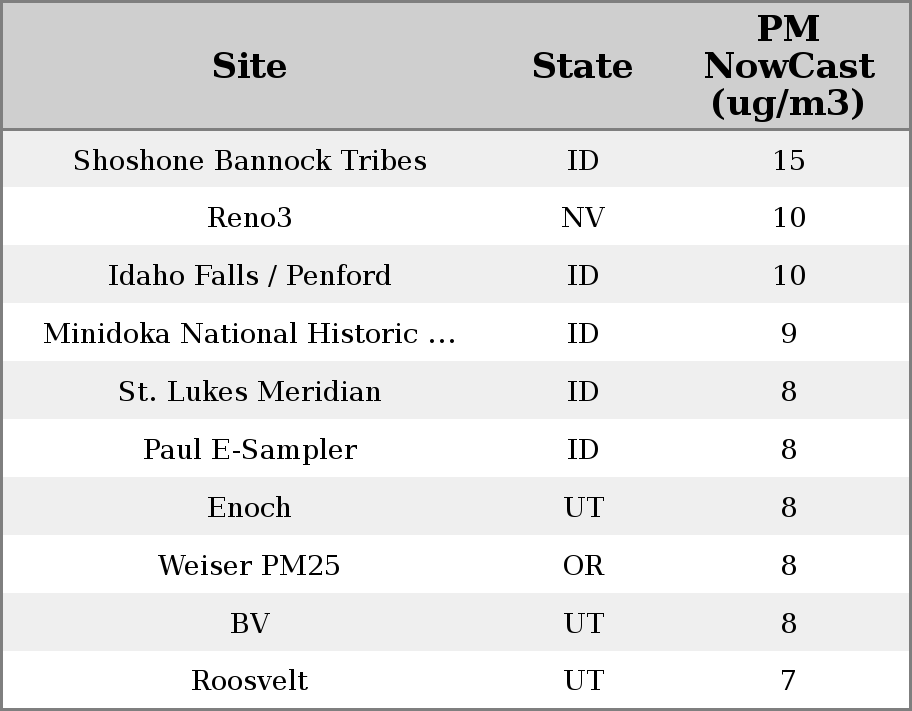The image size is (912, 711).
Task: Click the UT state cell in Enoch row
Action: click(x=582, y=508)
